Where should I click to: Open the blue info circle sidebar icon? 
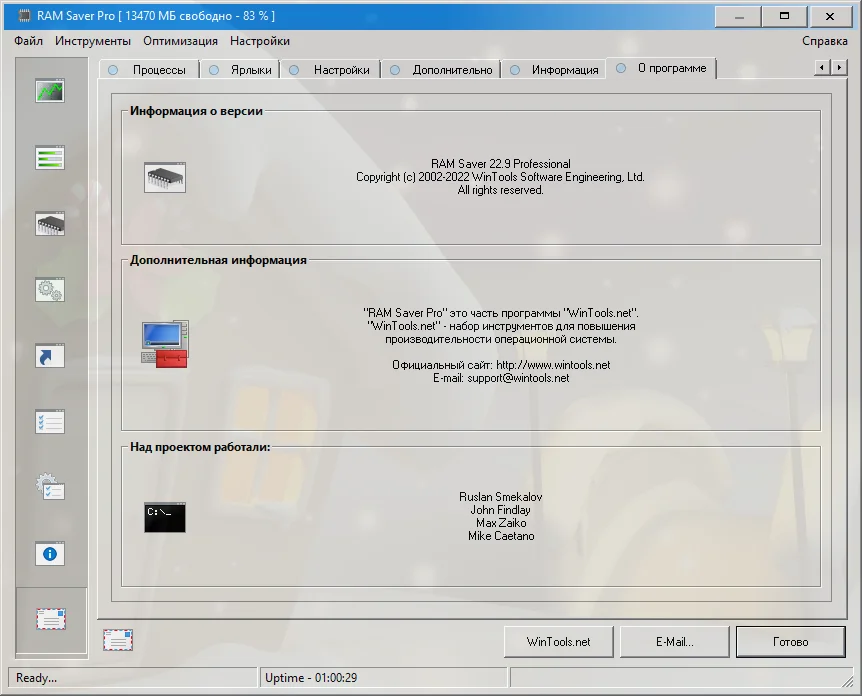pos(50,554)
